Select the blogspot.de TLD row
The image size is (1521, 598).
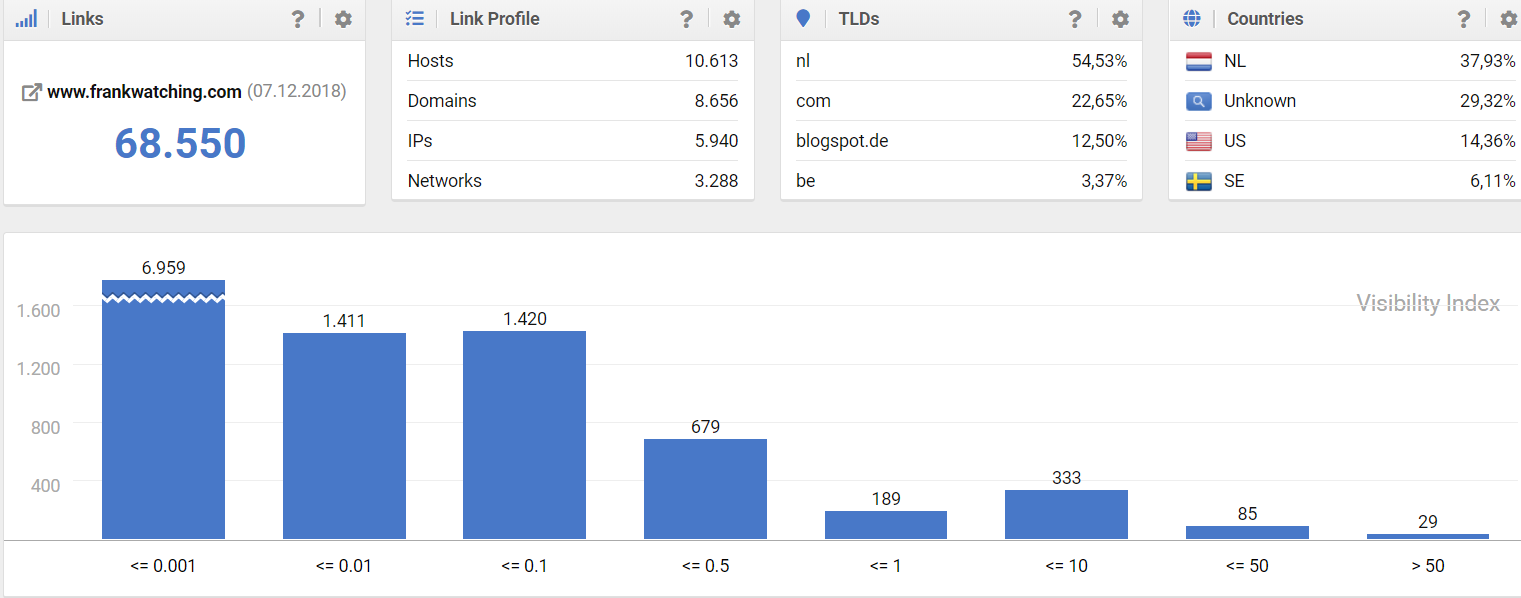[962, 141]
